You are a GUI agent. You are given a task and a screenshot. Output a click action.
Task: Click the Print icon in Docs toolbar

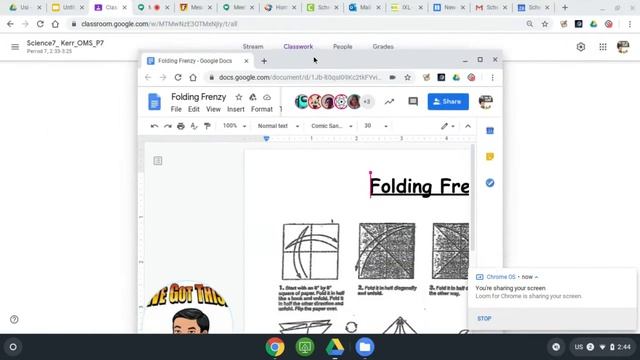coord(181,126)
